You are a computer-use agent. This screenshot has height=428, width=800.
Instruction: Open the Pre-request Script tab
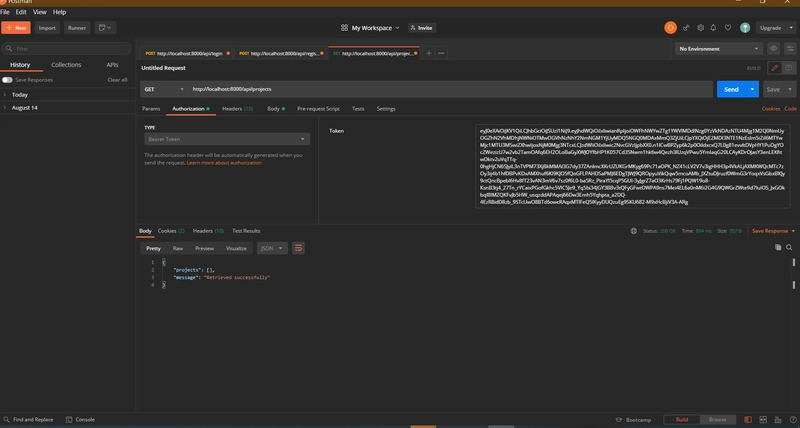[318, 109]
